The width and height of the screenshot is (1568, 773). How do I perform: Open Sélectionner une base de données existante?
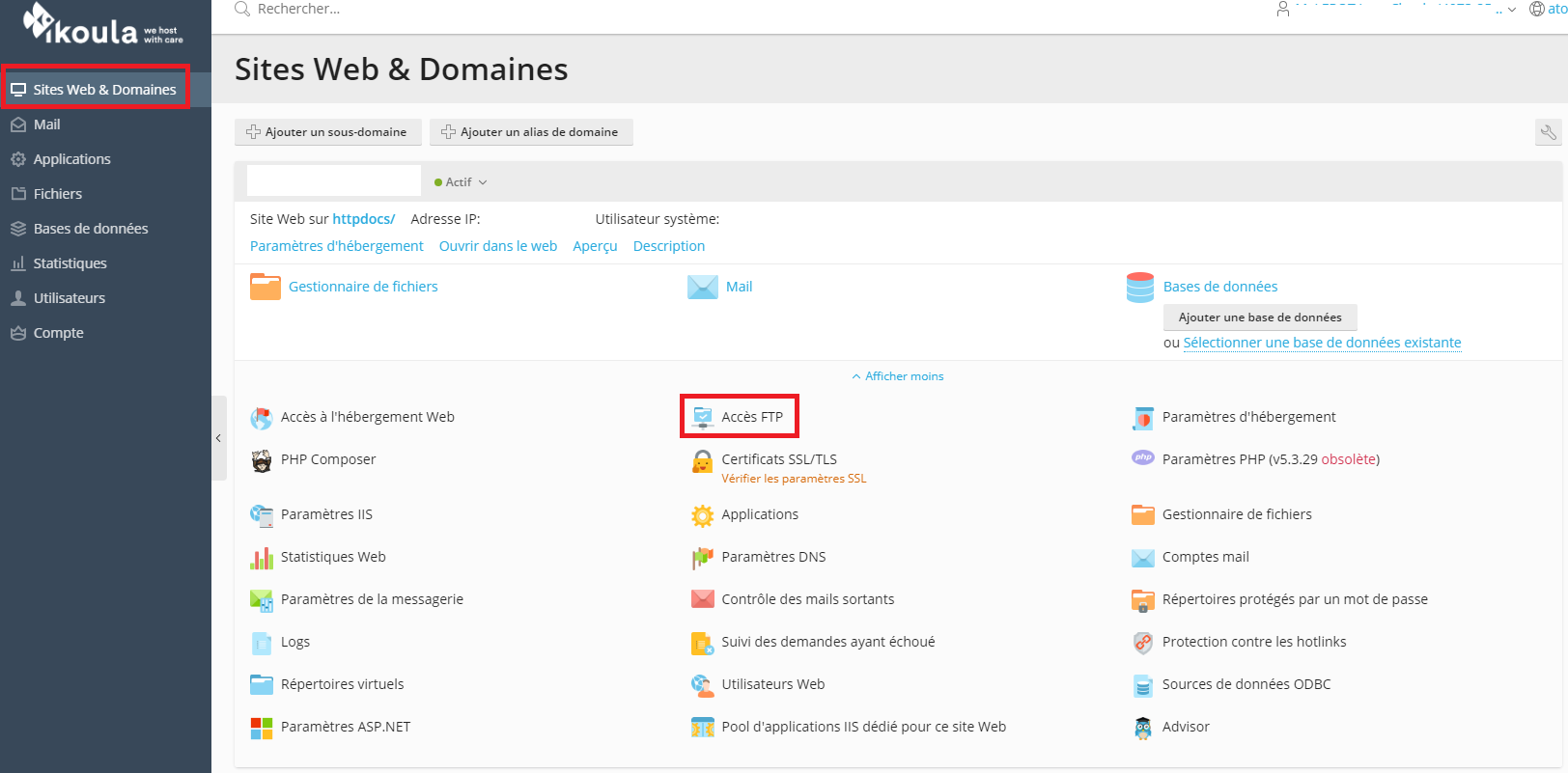1322,343
